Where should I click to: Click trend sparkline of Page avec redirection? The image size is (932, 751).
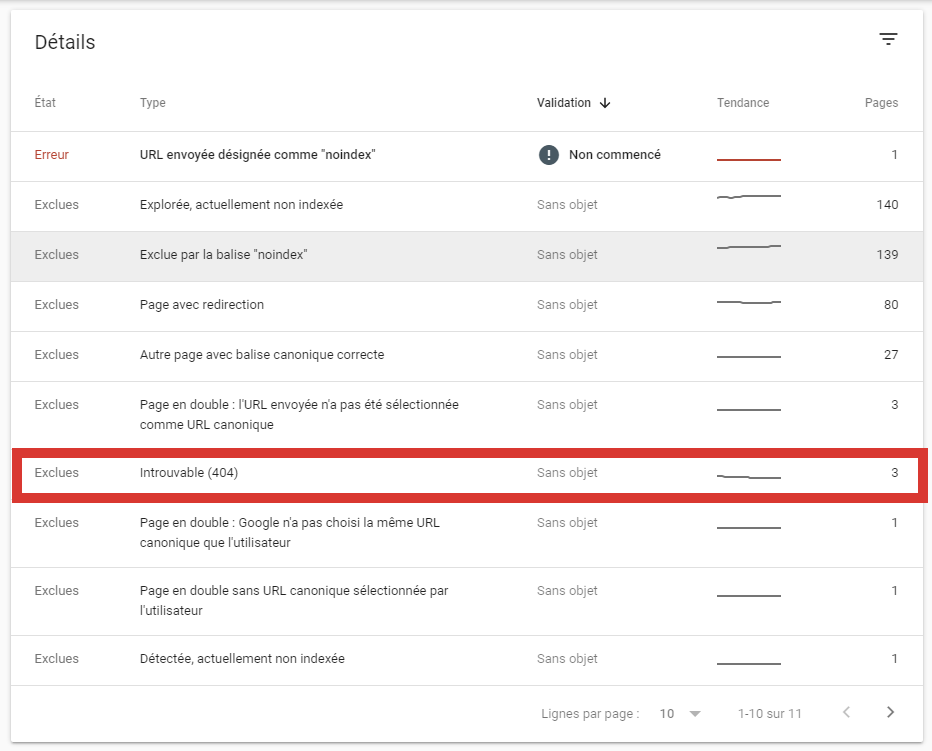point(748,302)
